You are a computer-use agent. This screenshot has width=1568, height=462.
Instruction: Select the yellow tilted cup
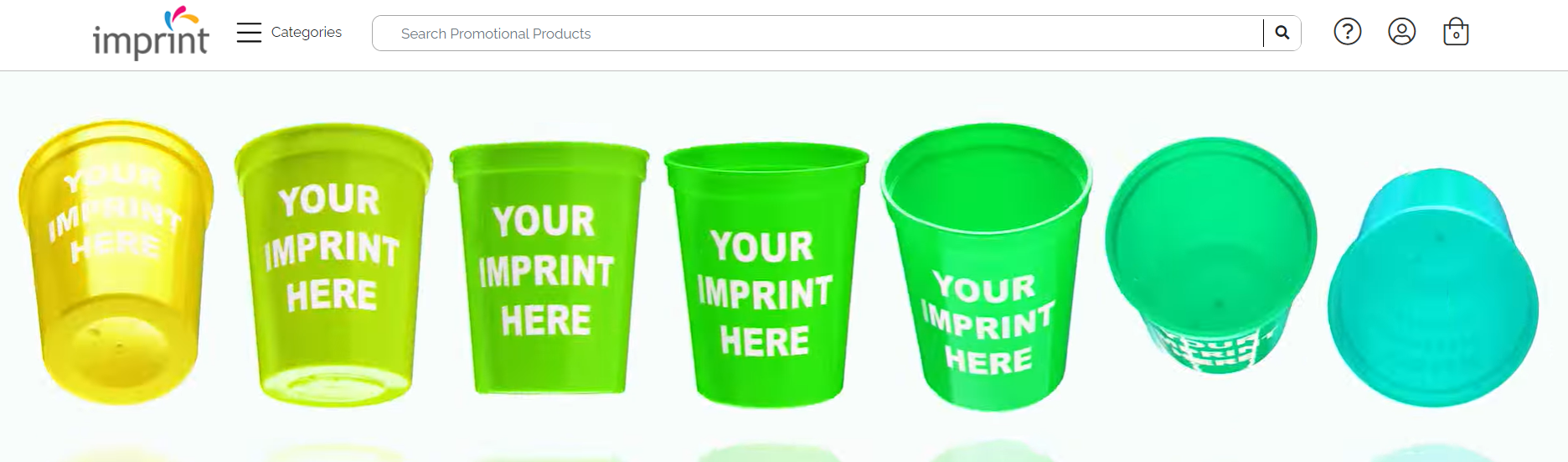[x=116, y=262]
